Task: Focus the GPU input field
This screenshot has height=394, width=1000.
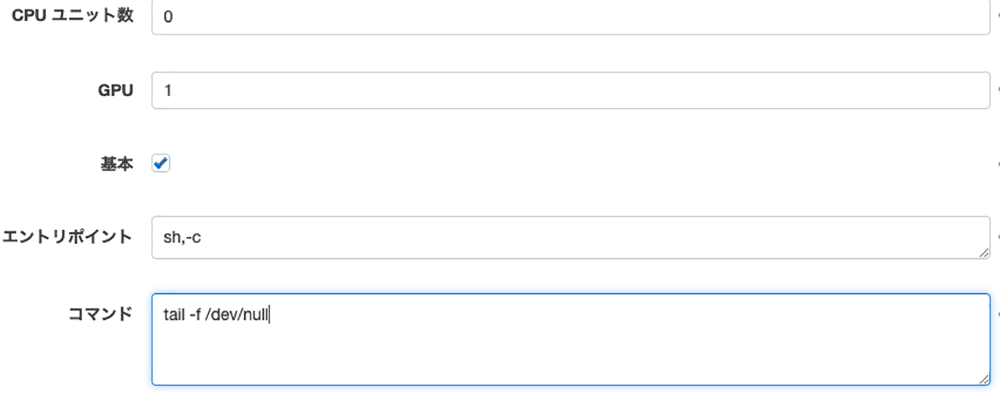Action: point(571,90)
